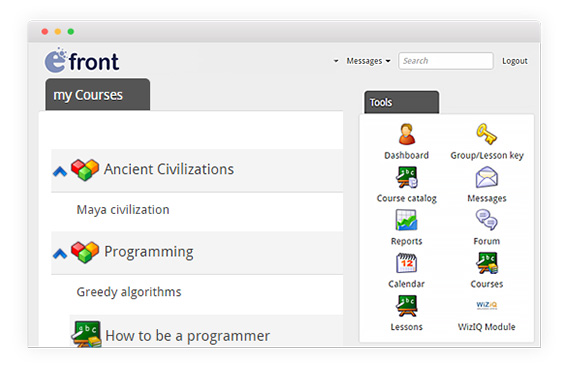Click the Reports label

click(406, 241)
